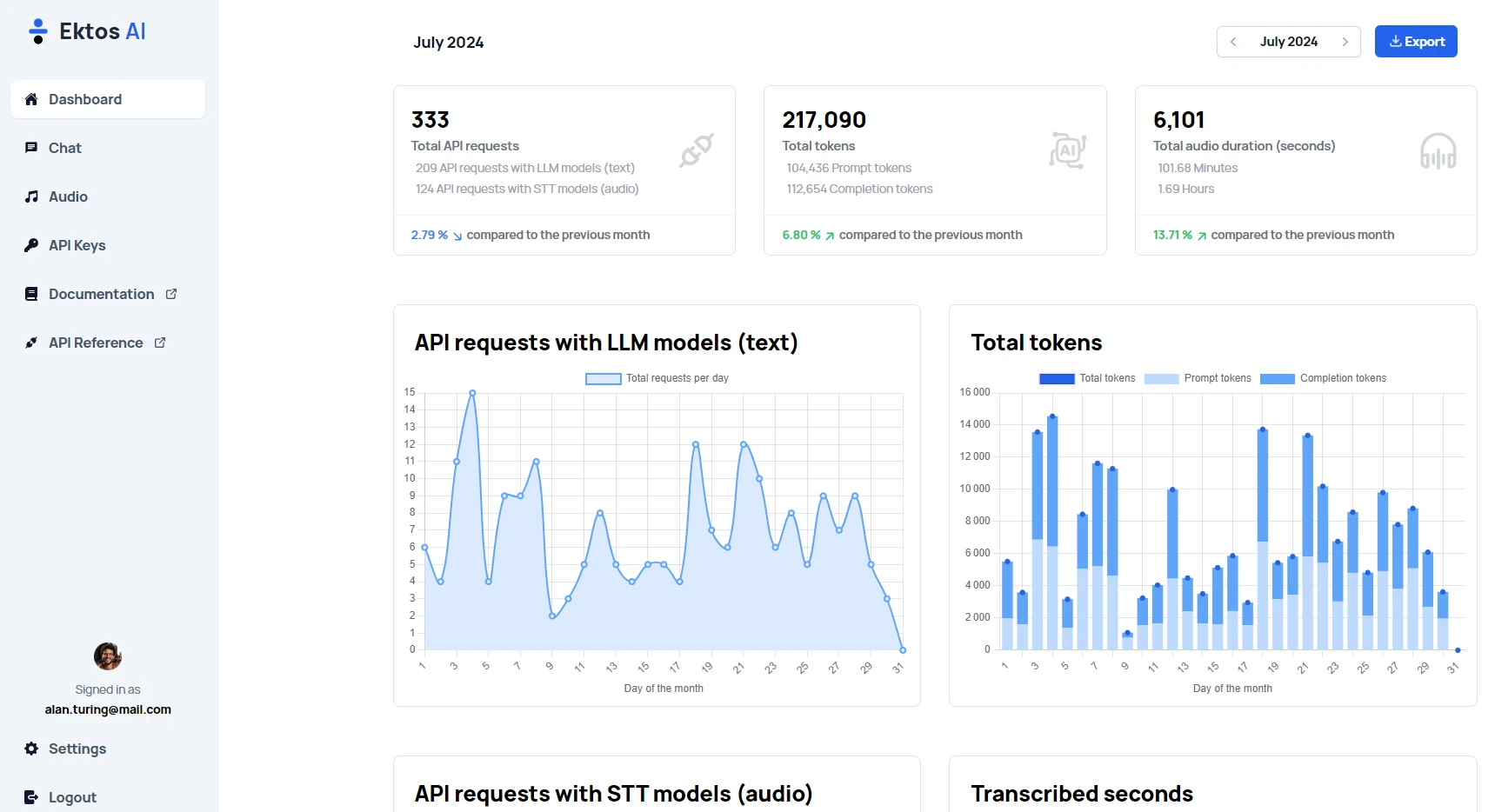Go to previous month with left chevron

point(1233,42)
